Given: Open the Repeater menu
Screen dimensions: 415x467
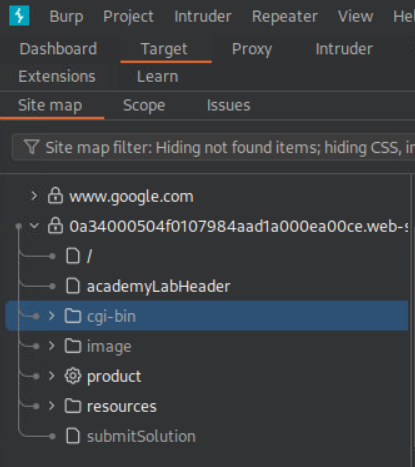Looking at the screenshot, I should click(x=285, y=16).
